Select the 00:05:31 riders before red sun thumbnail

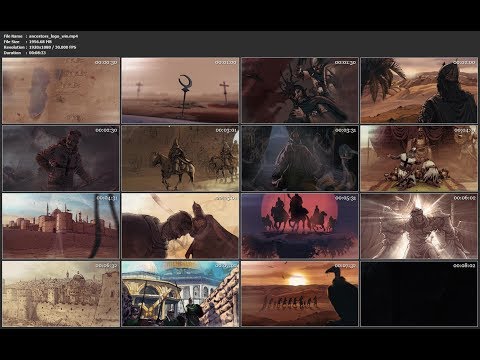(300, 226)
